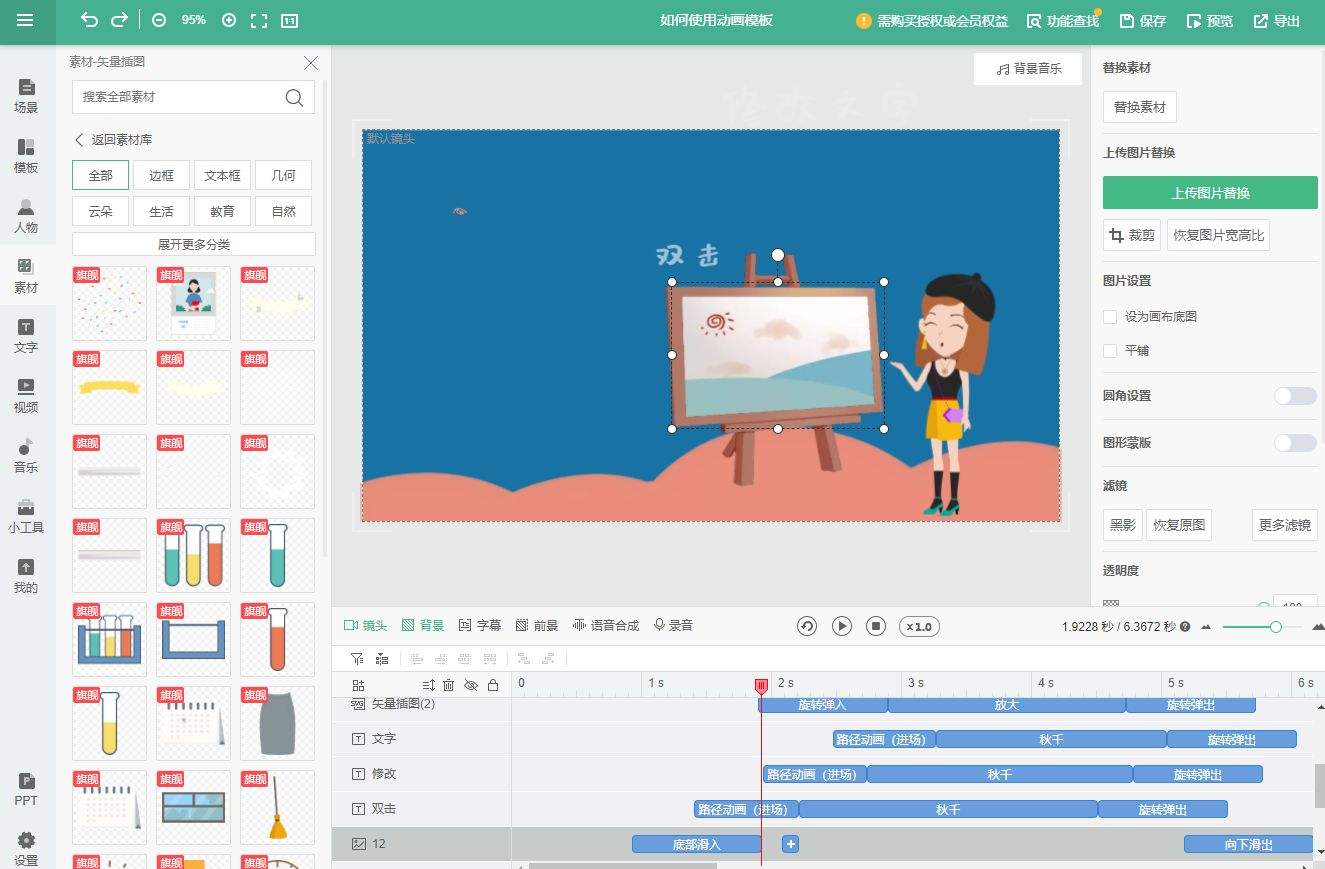Image resolution: width=1325 pixels, height=869 pixels.
Task: Redo the last action
Action: (x=119, y=20)
